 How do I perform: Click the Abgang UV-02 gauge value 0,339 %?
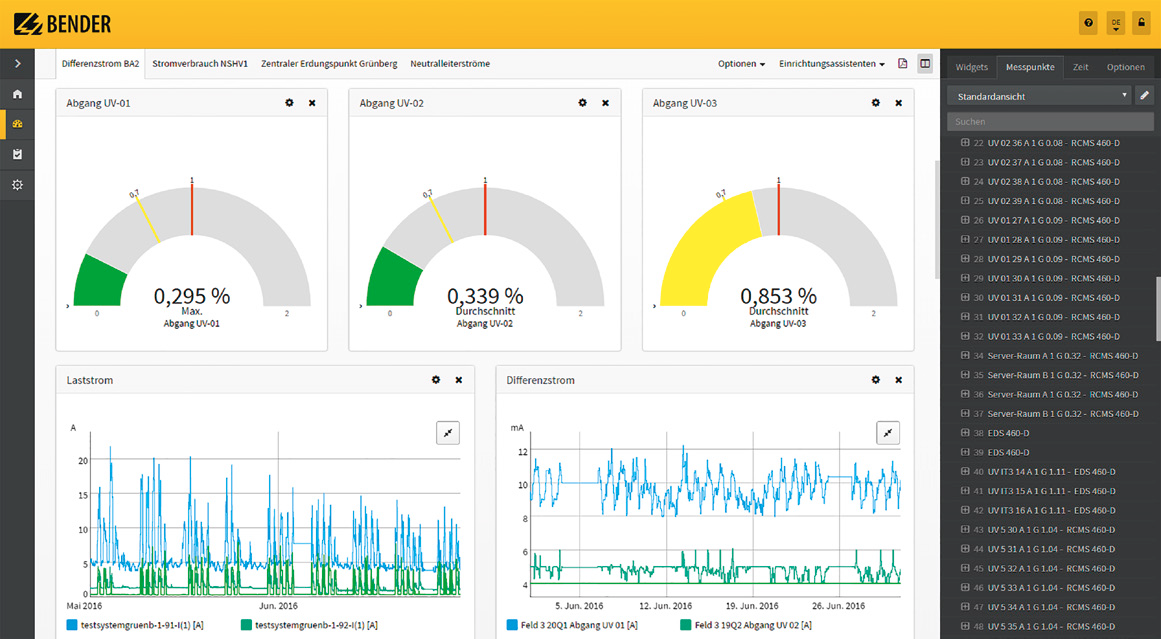(485, 296)
